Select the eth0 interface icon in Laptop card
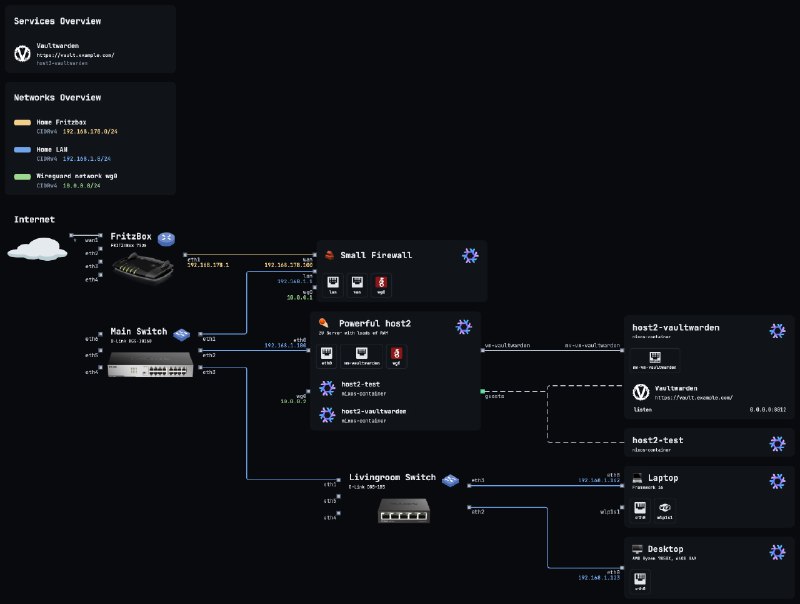This screenshot has width=800, height=604. [640, 510]
